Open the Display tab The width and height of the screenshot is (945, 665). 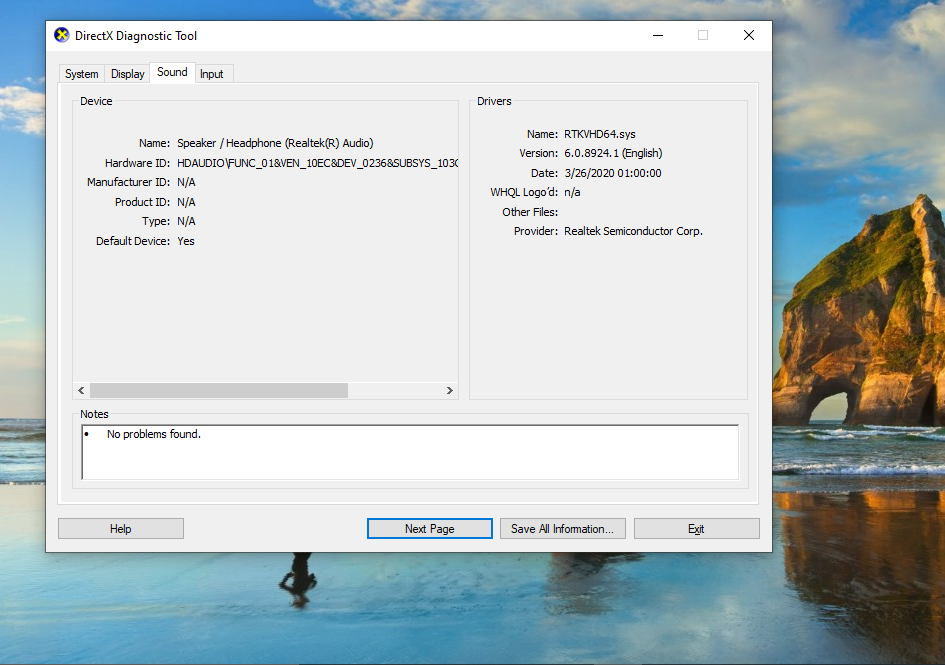coord(127,74)
